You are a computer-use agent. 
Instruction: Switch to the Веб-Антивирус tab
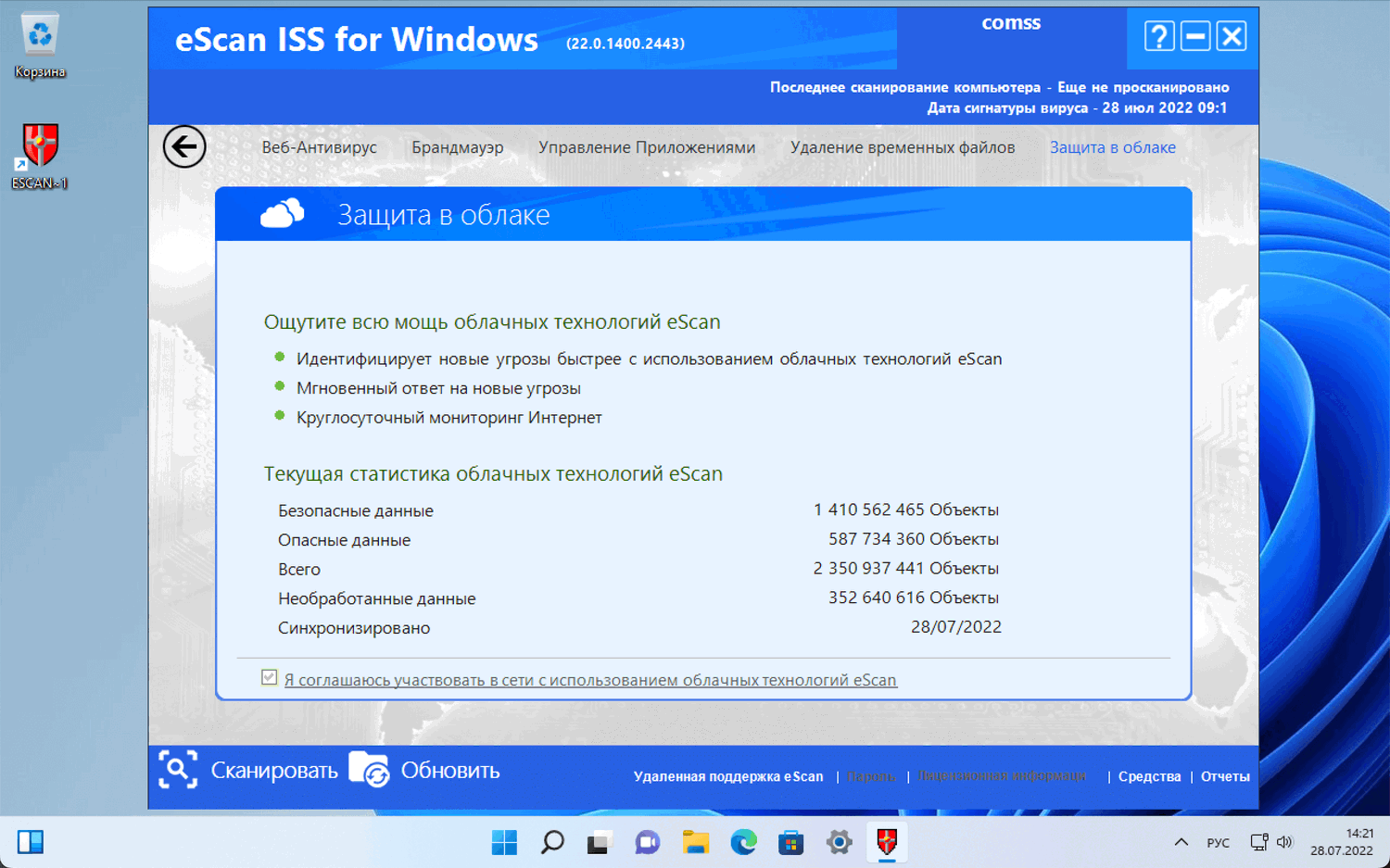pos(320,147)
